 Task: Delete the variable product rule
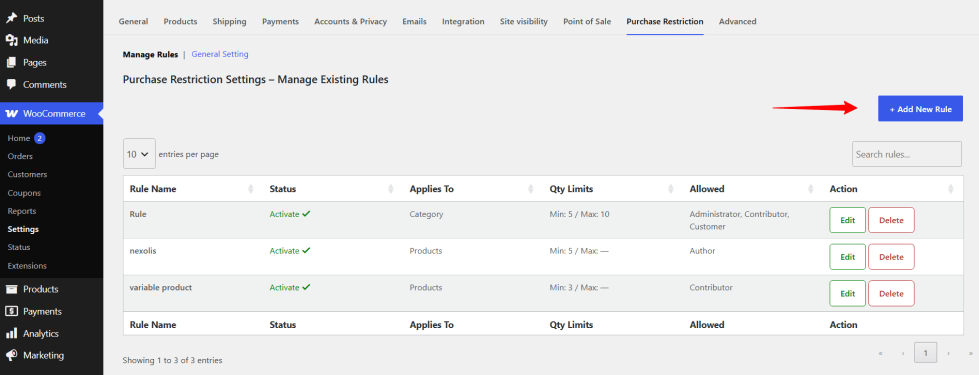coord(891,293)
